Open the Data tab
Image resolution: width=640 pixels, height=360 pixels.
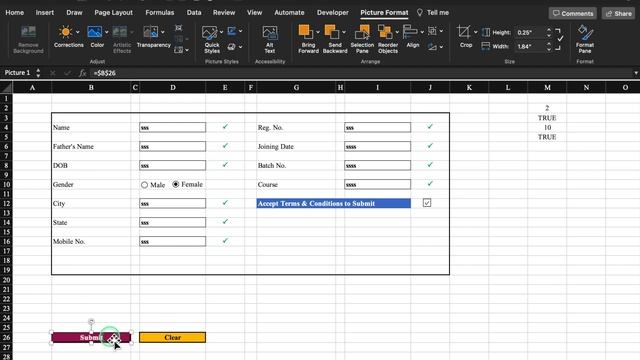click(x=194, y=13)
